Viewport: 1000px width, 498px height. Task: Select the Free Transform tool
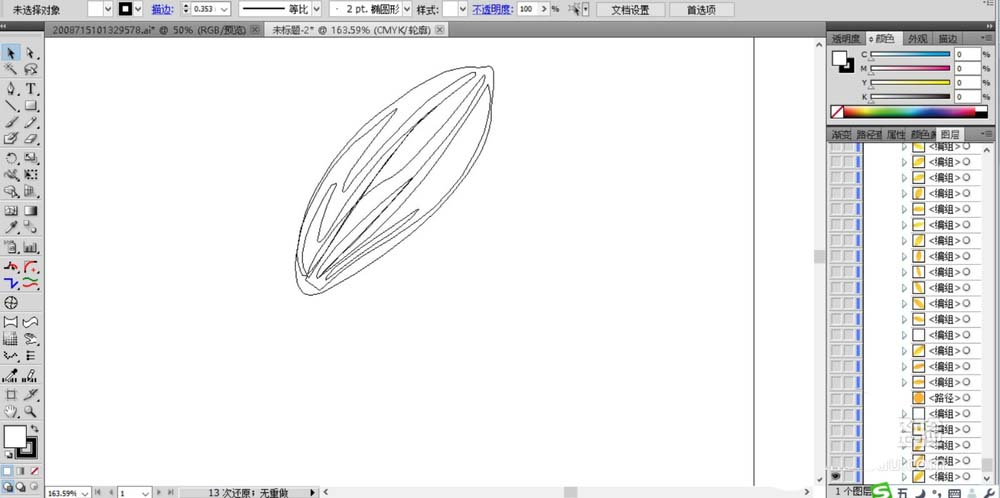click(30, 175)
